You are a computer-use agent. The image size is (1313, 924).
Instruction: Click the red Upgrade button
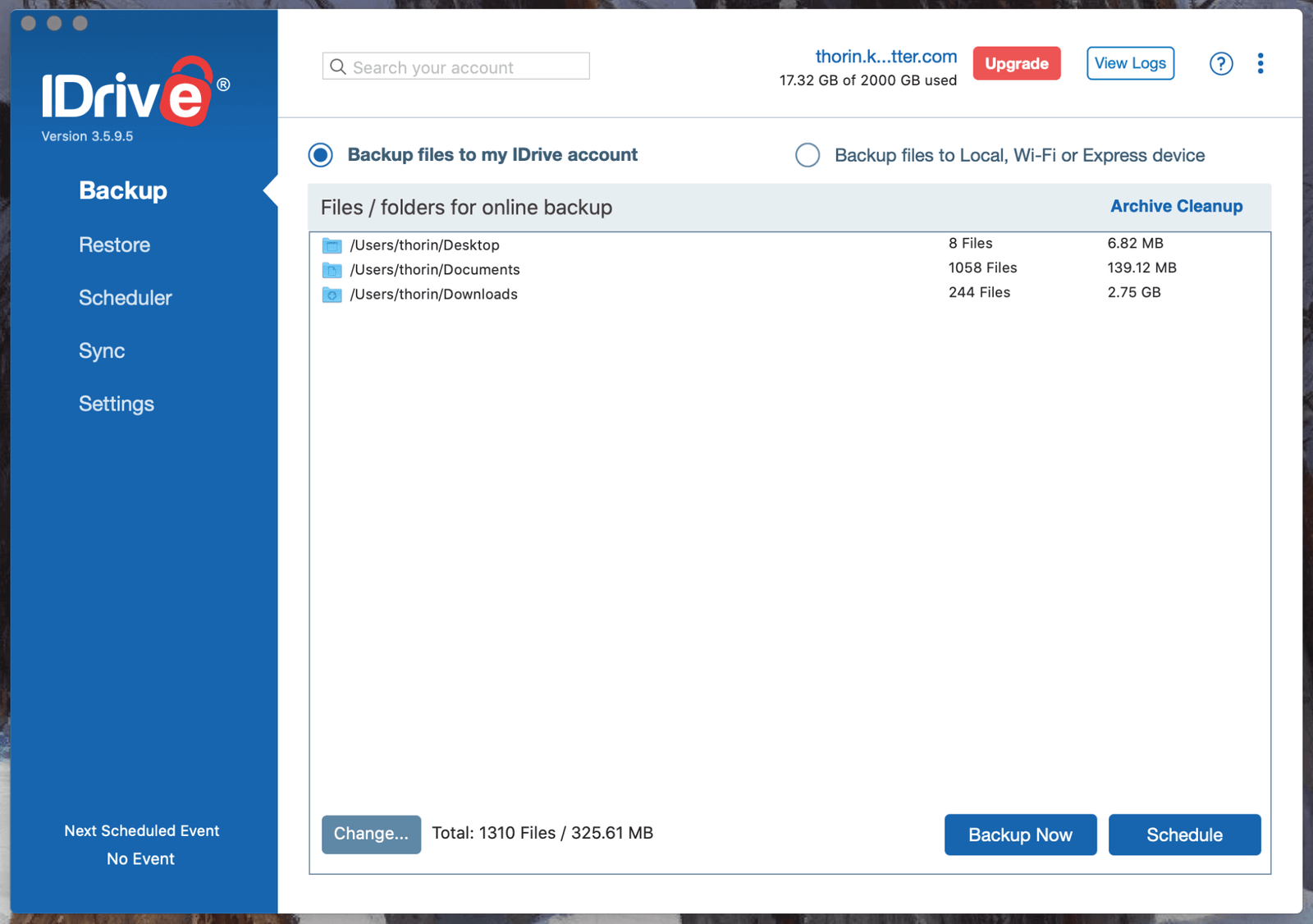coord(1017,63)
